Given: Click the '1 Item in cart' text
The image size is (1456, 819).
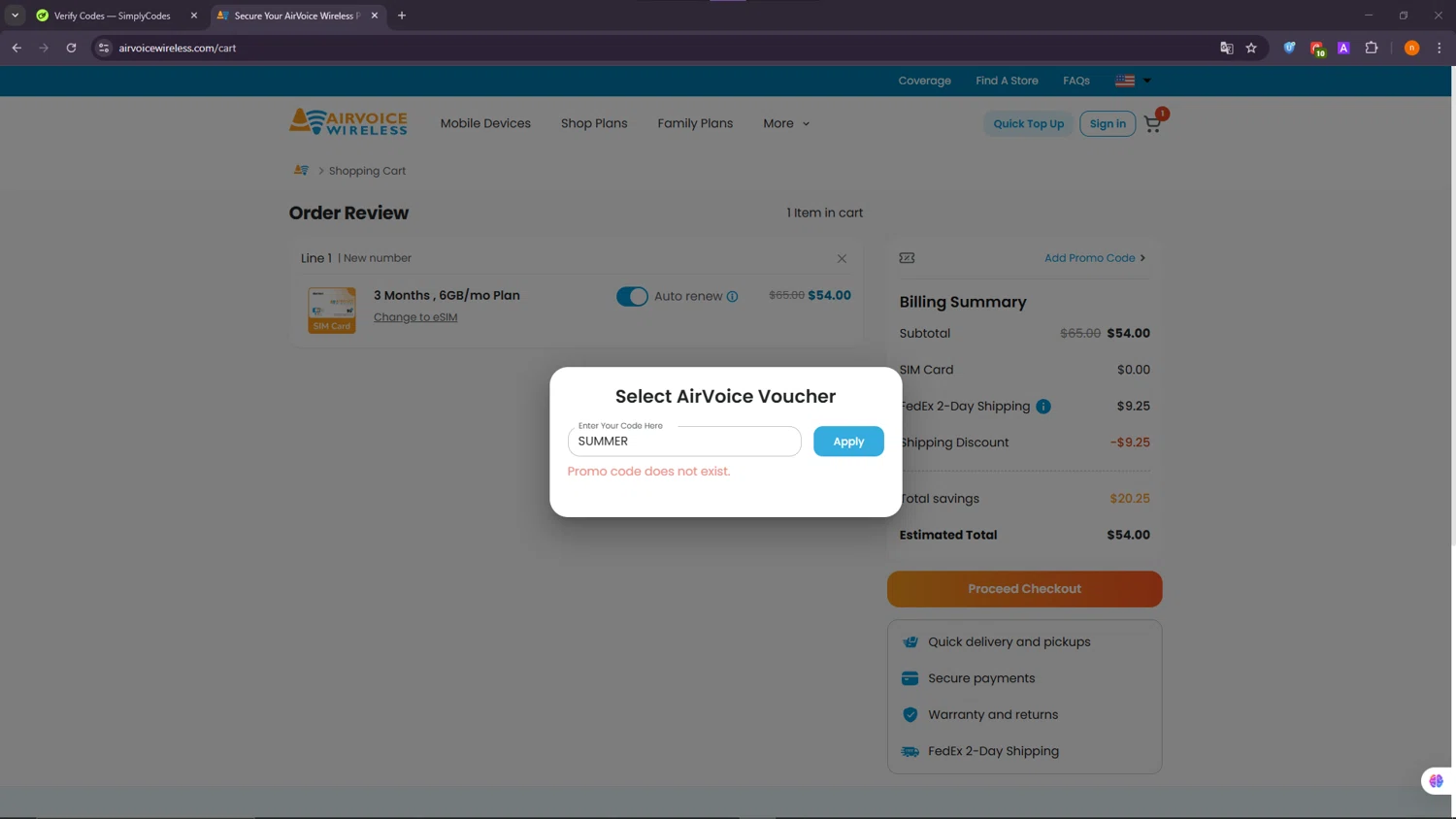Looking at the screenshot, I should pos(824,213).
